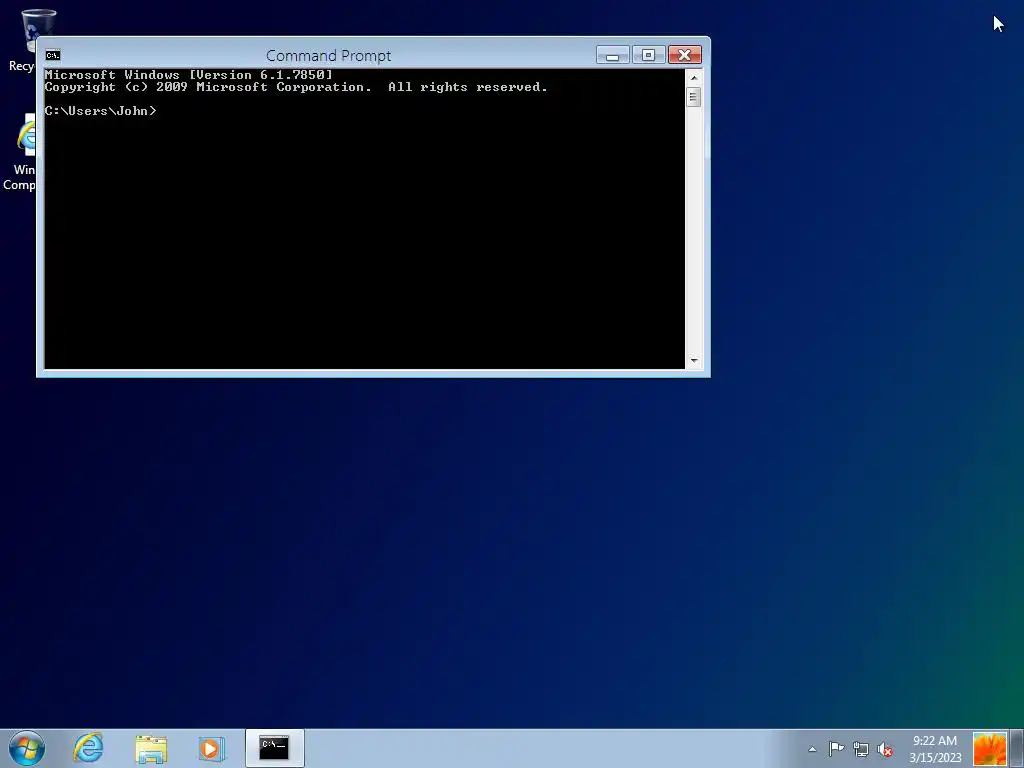Open the Action Center flag icon
The height and width of the screenshot is (768, 1024).
(x=836, y=749)
